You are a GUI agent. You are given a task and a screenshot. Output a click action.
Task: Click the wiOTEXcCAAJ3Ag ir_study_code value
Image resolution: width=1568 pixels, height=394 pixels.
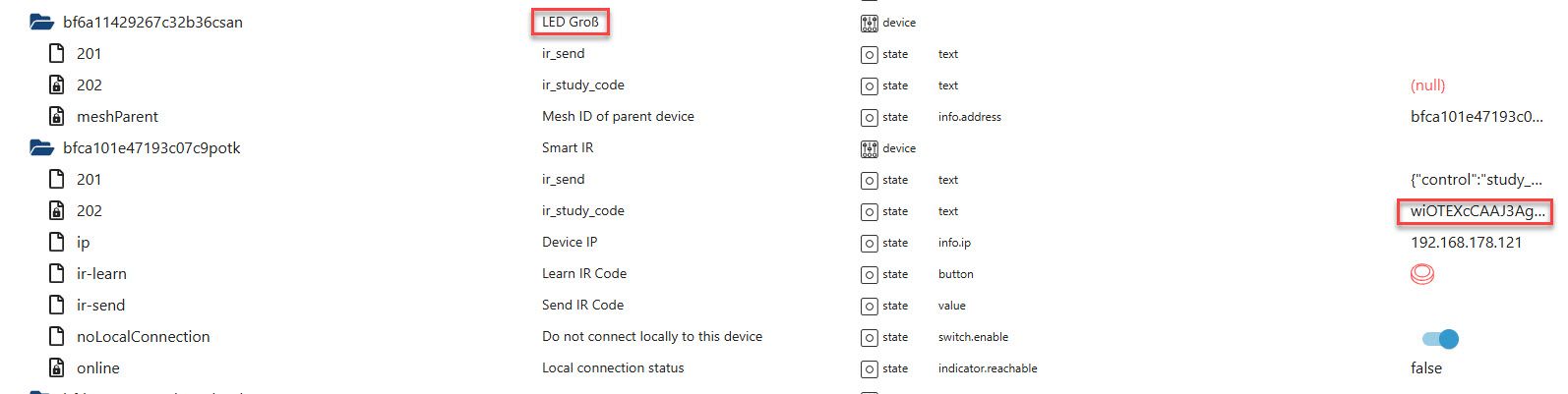[1476, 211]
